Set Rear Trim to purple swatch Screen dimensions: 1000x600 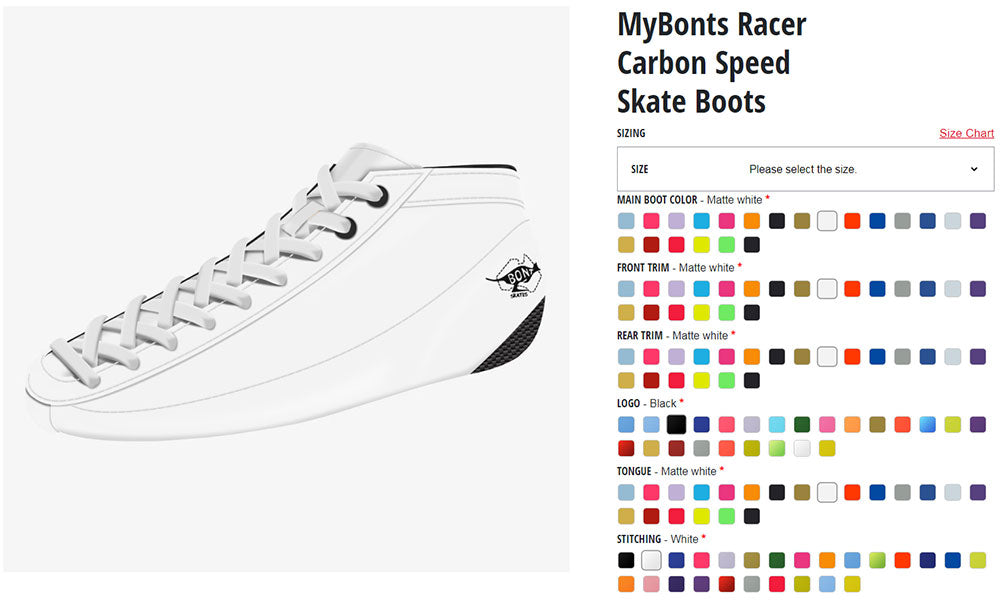[x=977, y=357]
